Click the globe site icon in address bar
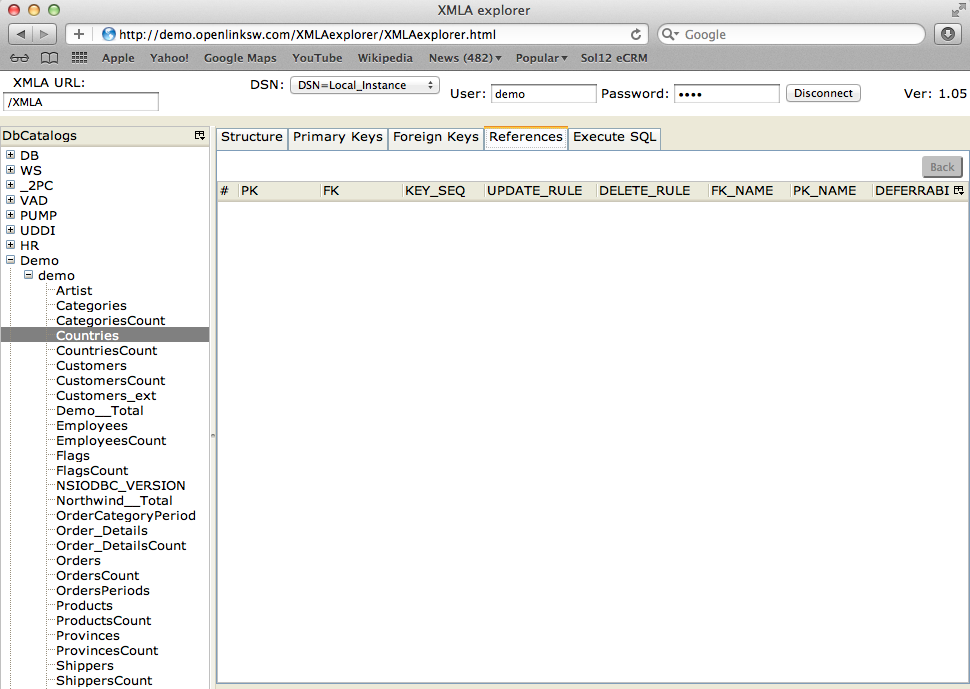 pos(108,34)
